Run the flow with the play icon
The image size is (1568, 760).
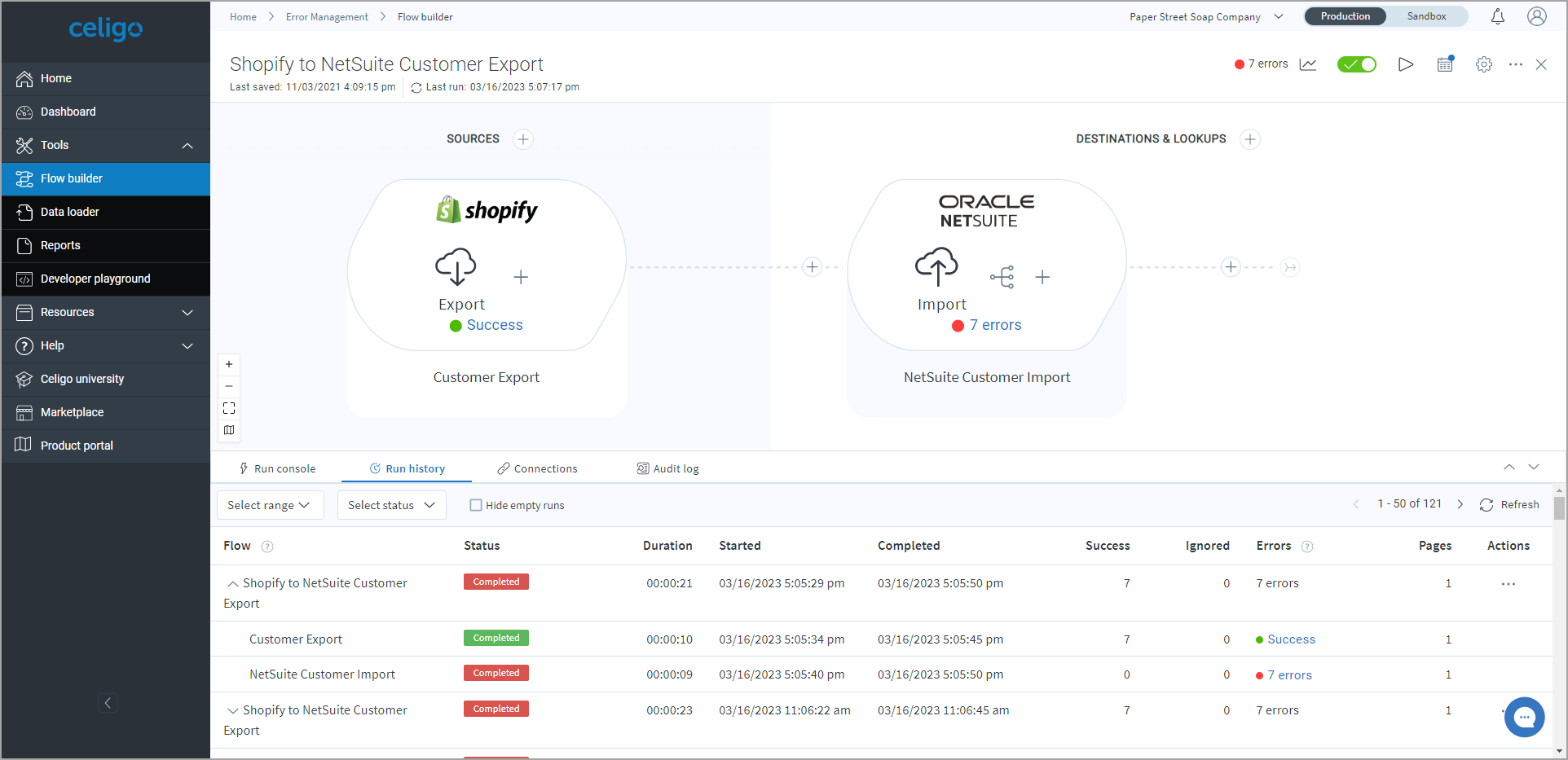coord(1405,64)
